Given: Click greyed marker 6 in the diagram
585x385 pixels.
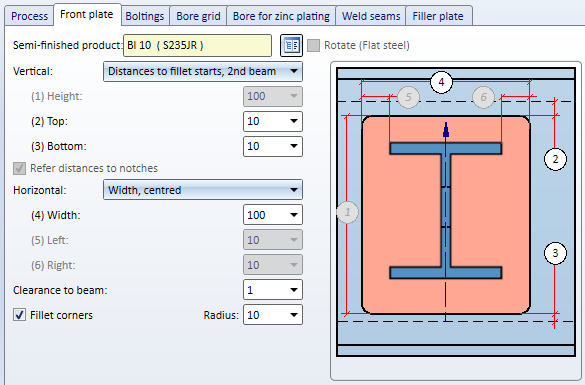Looking at the screenshot, I should (x=484, y=97).
